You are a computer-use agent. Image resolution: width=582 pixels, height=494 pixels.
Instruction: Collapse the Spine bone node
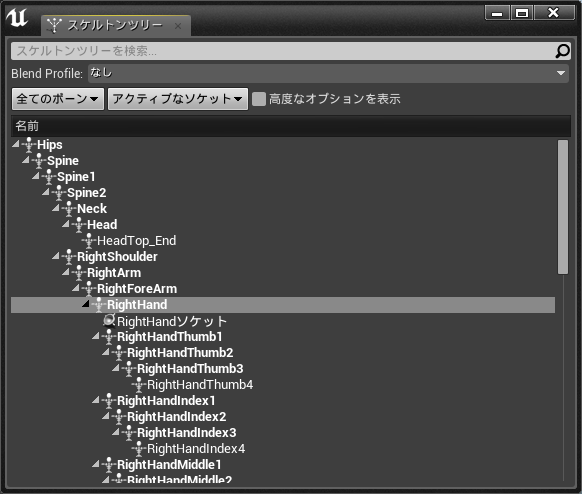[26, 160]
